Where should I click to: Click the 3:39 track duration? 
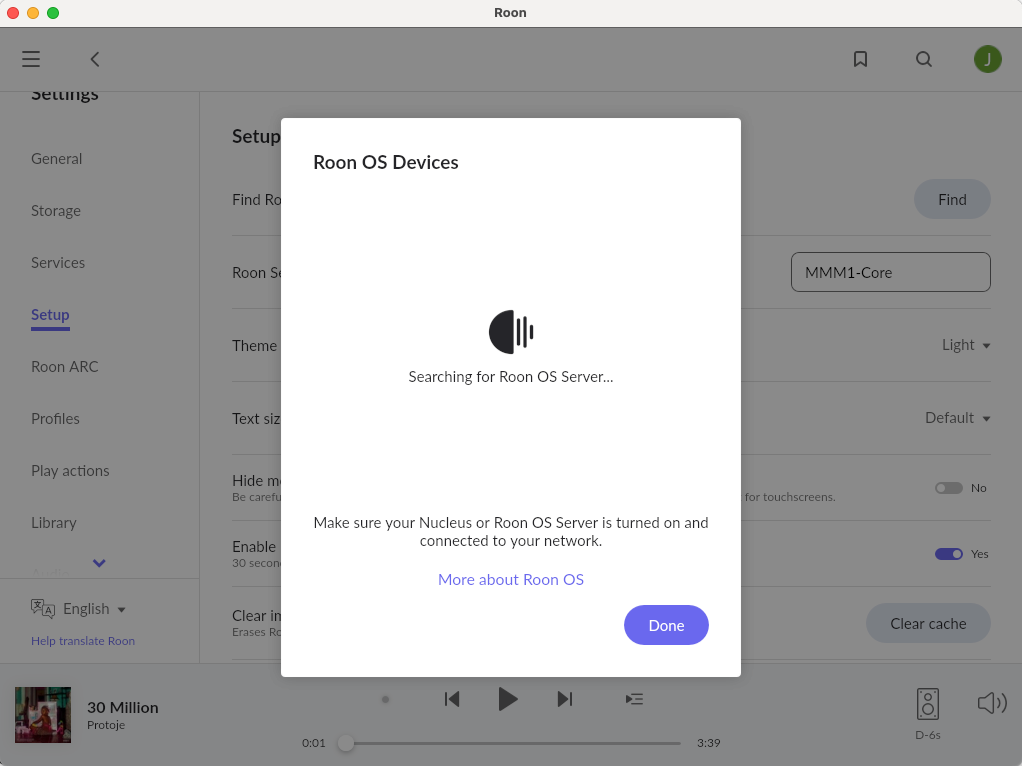tap(708, 743)
